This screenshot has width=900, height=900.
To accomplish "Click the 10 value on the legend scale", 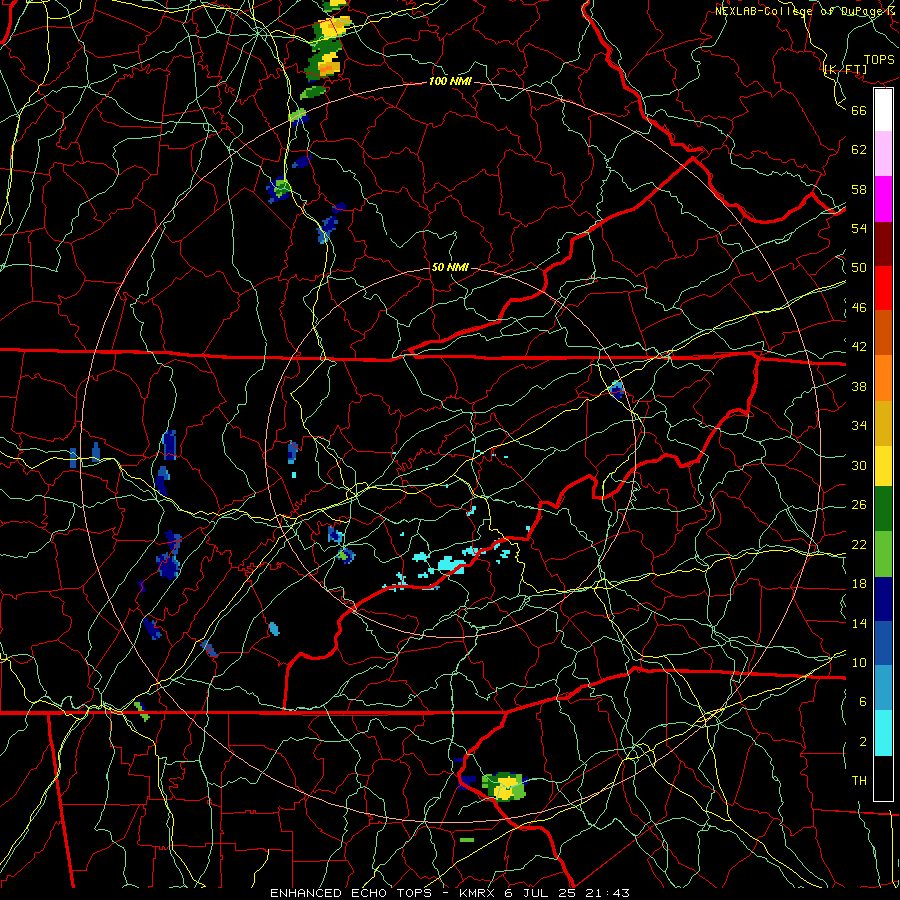I will (x=859, y=662).
